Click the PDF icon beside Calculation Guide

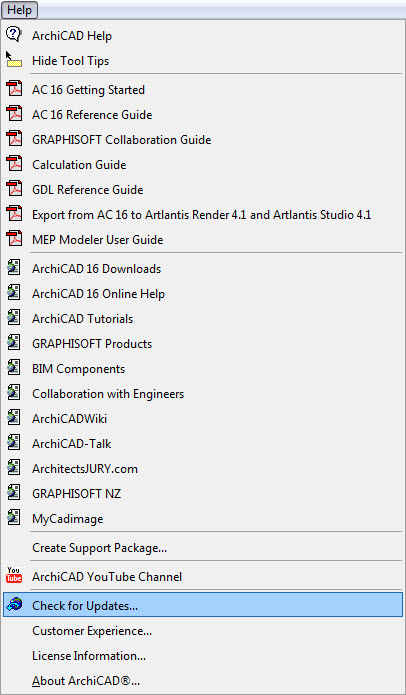click(x=14, y=164)
